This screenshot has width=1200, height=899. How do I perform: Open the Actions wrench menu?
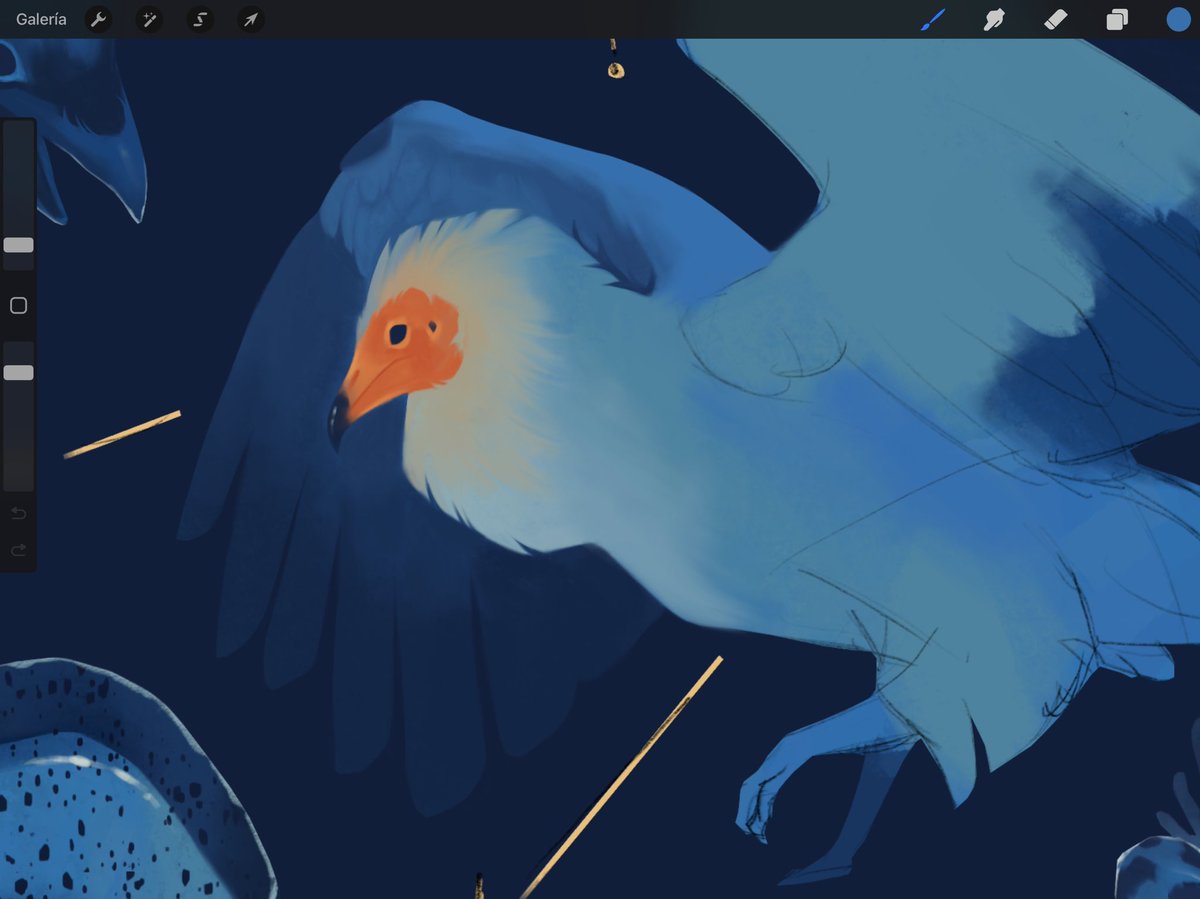pos(98,20)
